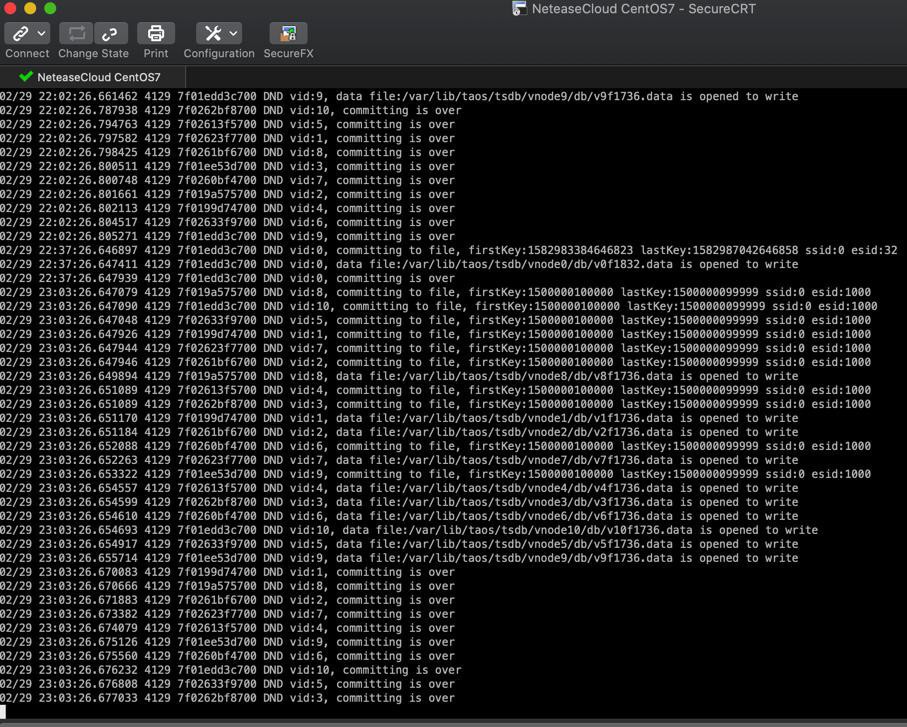
Task: Click the document icon in window title
Action: coord(519,9)
